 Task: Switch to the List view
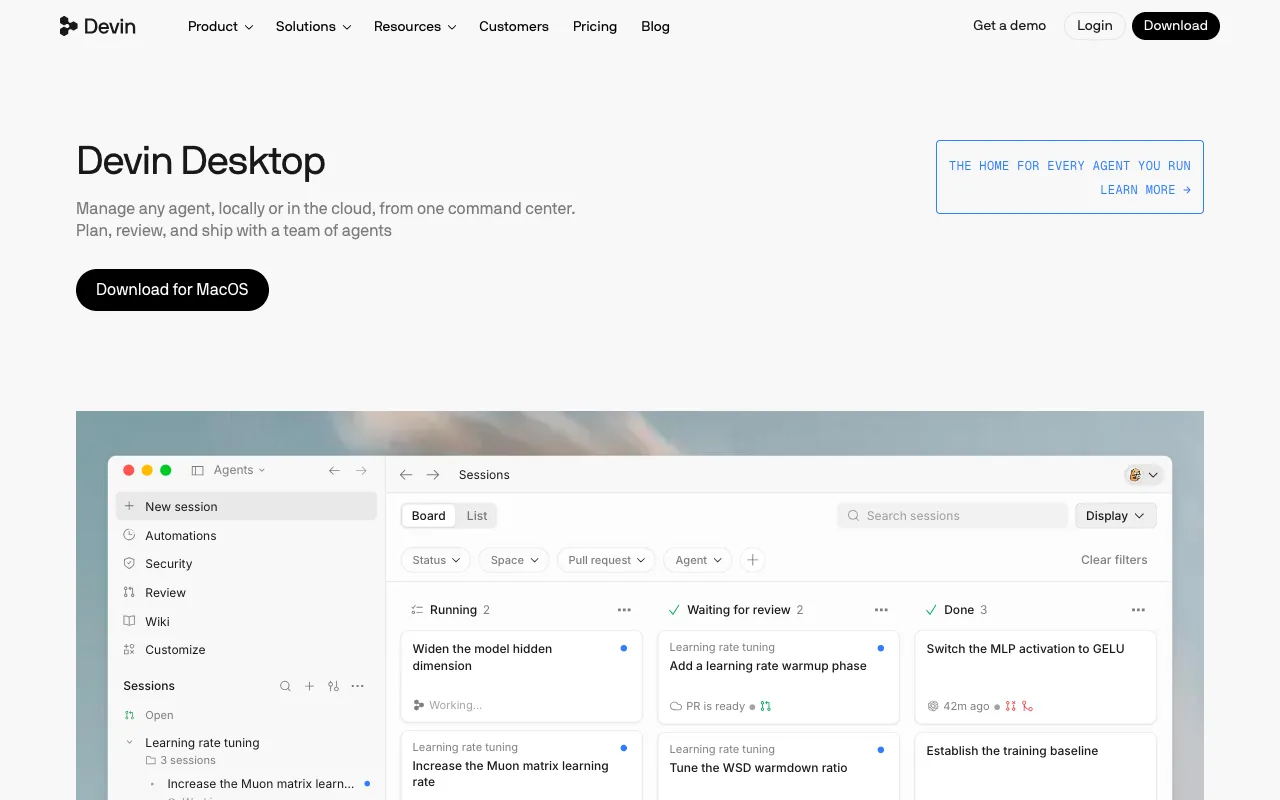477,516
